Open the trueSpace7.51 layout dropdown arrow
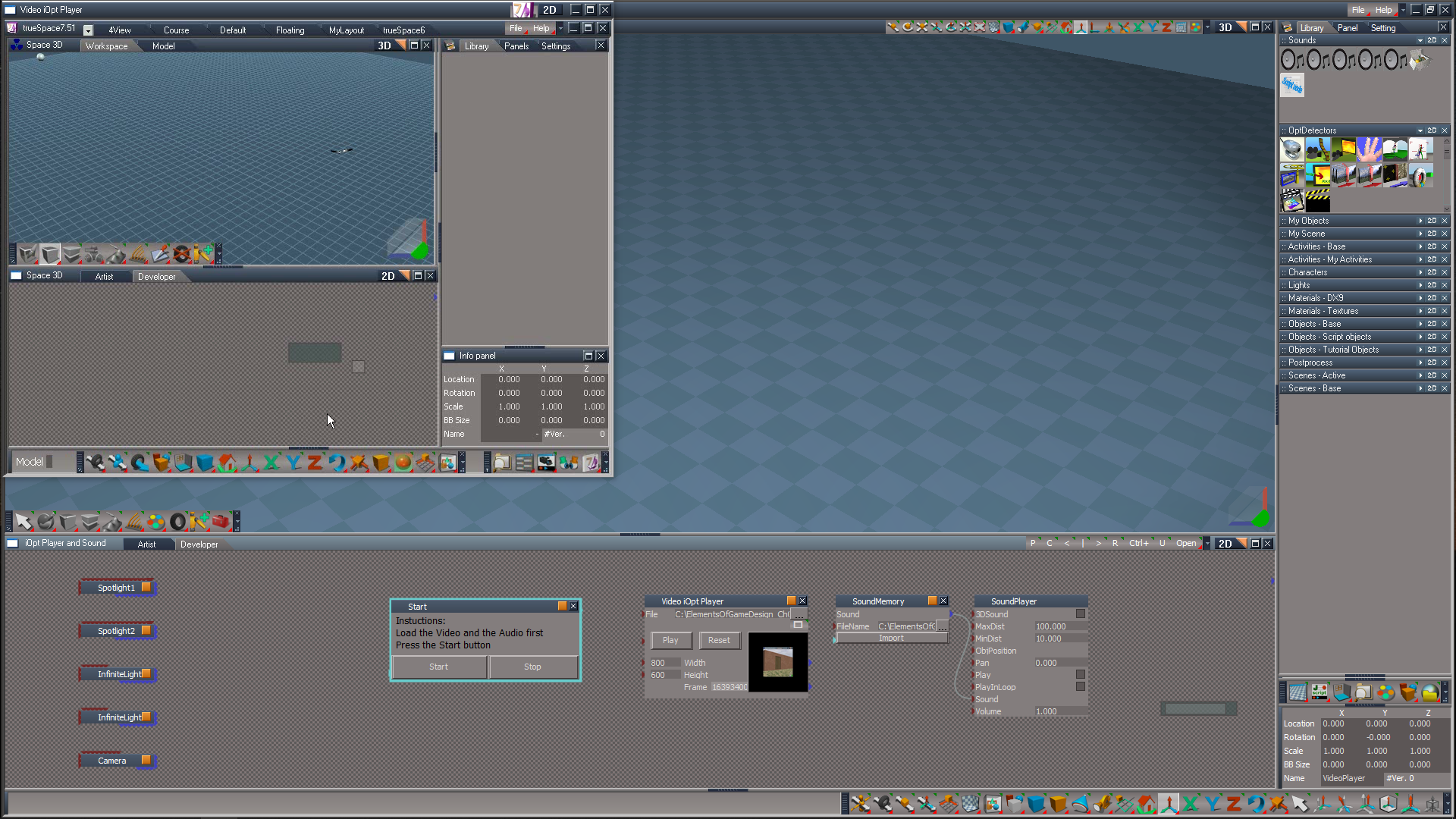Screen dimensions: 1456x819 click(x=88, y=30)
